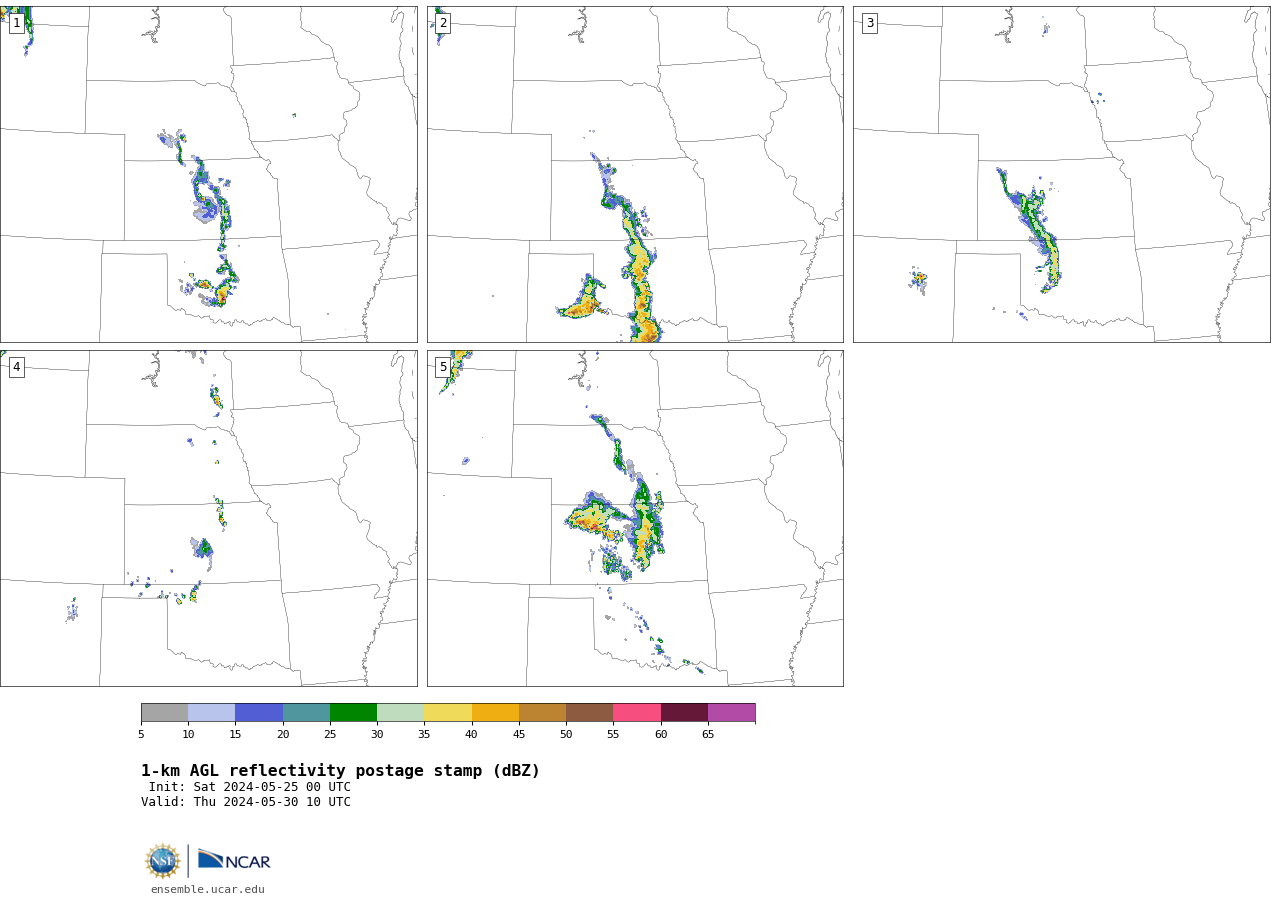Click the yellow 35-40 dBZ swatch
This screenshot has height=901, width=1280.
coord(448,713)
